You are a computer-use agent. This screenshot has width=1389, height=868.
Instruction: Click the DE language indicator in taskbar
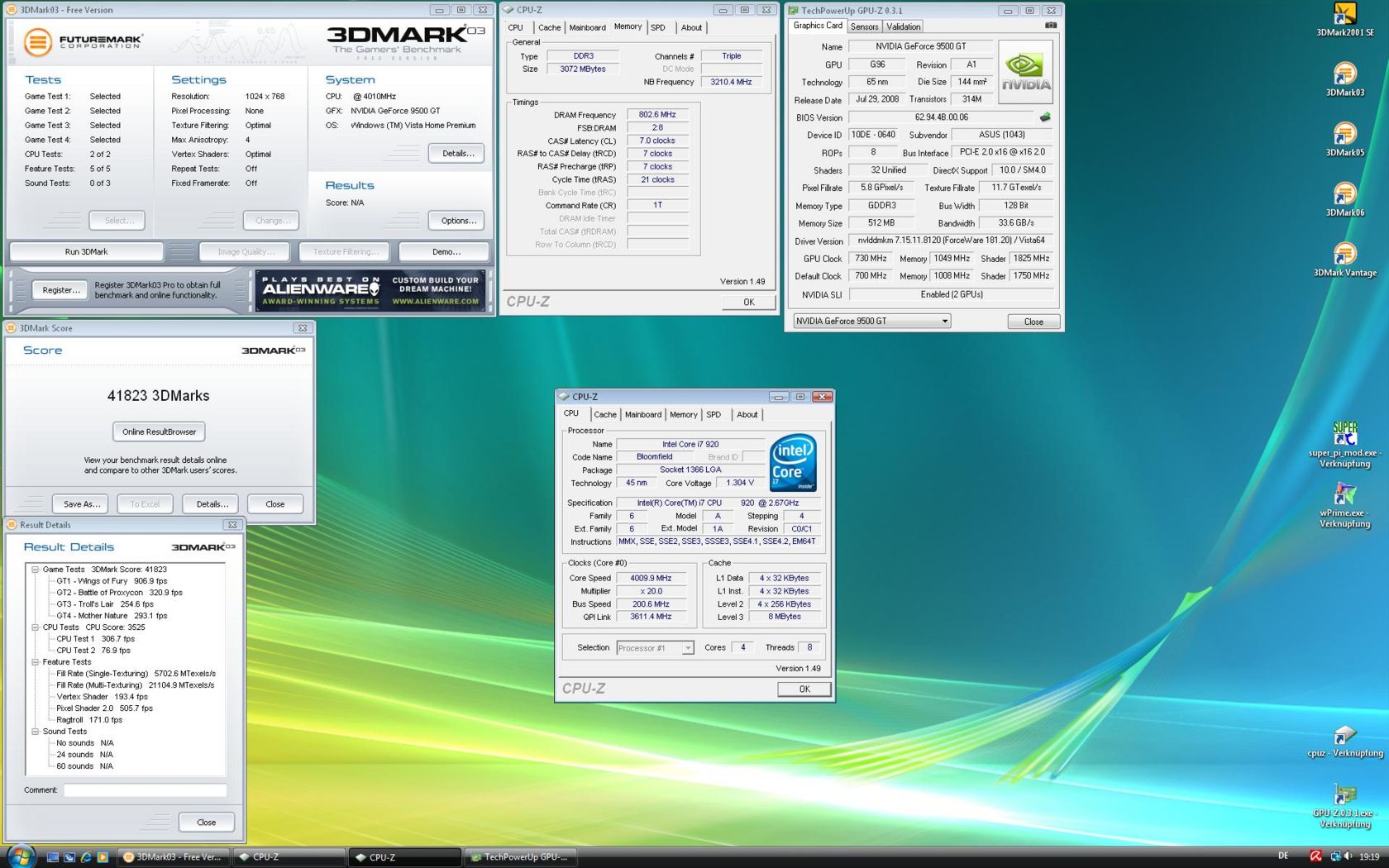(1283, 856)
